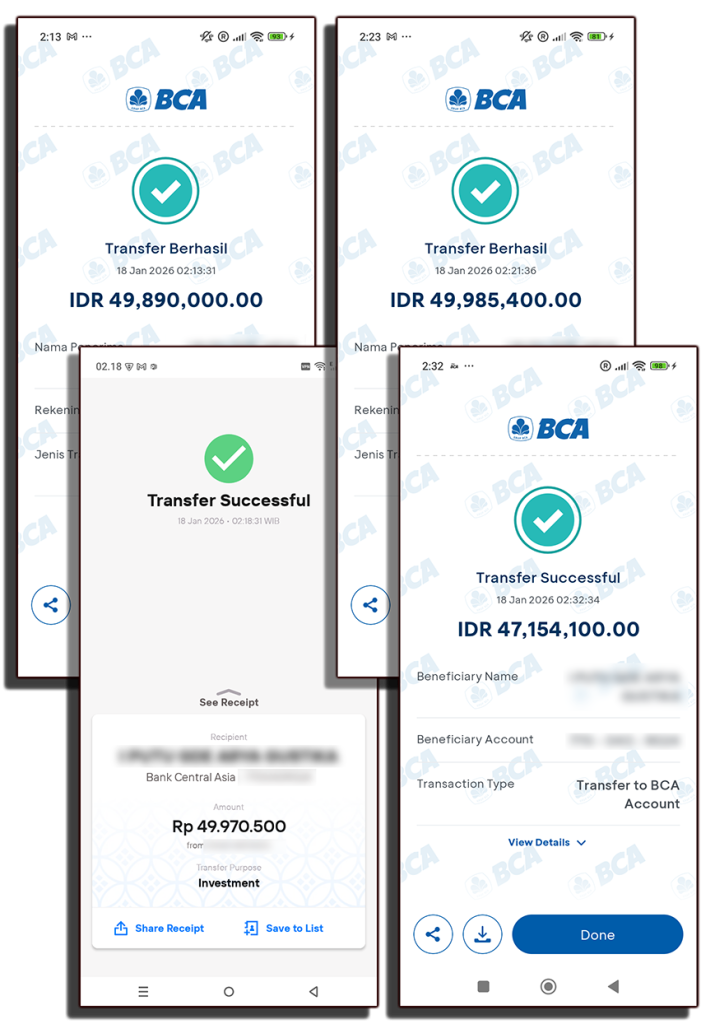This screenshot has height=1024, width=715.
Task: Tap BCA logo on 47,154,100 receipt
Action: click(548, 428)
